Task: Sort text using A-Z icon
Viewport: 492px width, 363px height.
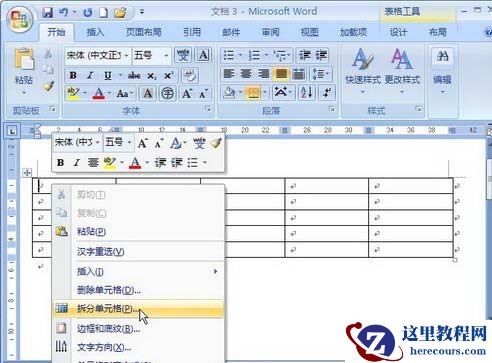Action: 306,92
